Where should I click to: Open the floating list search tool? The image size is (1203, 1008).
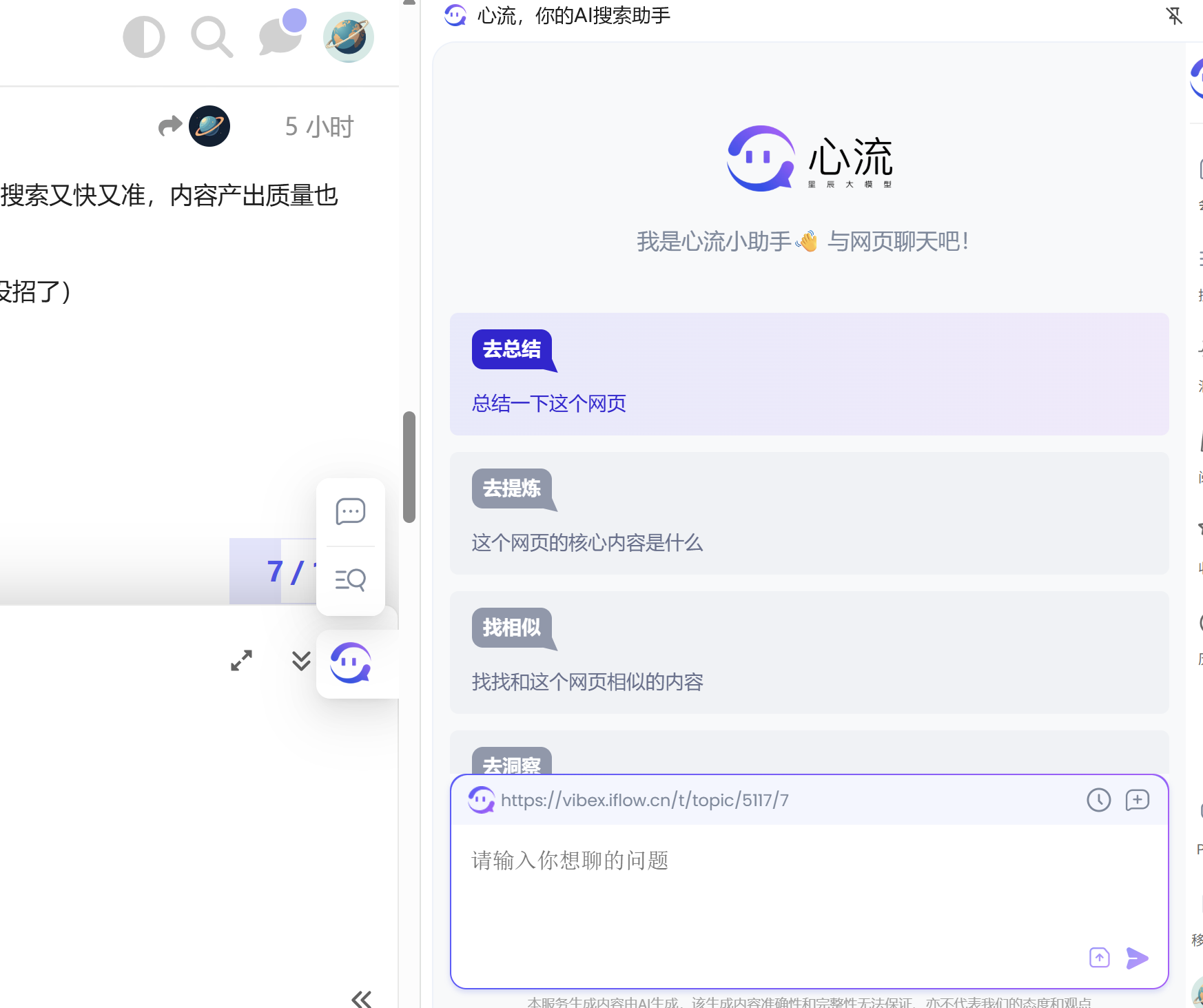coord(350,579)
